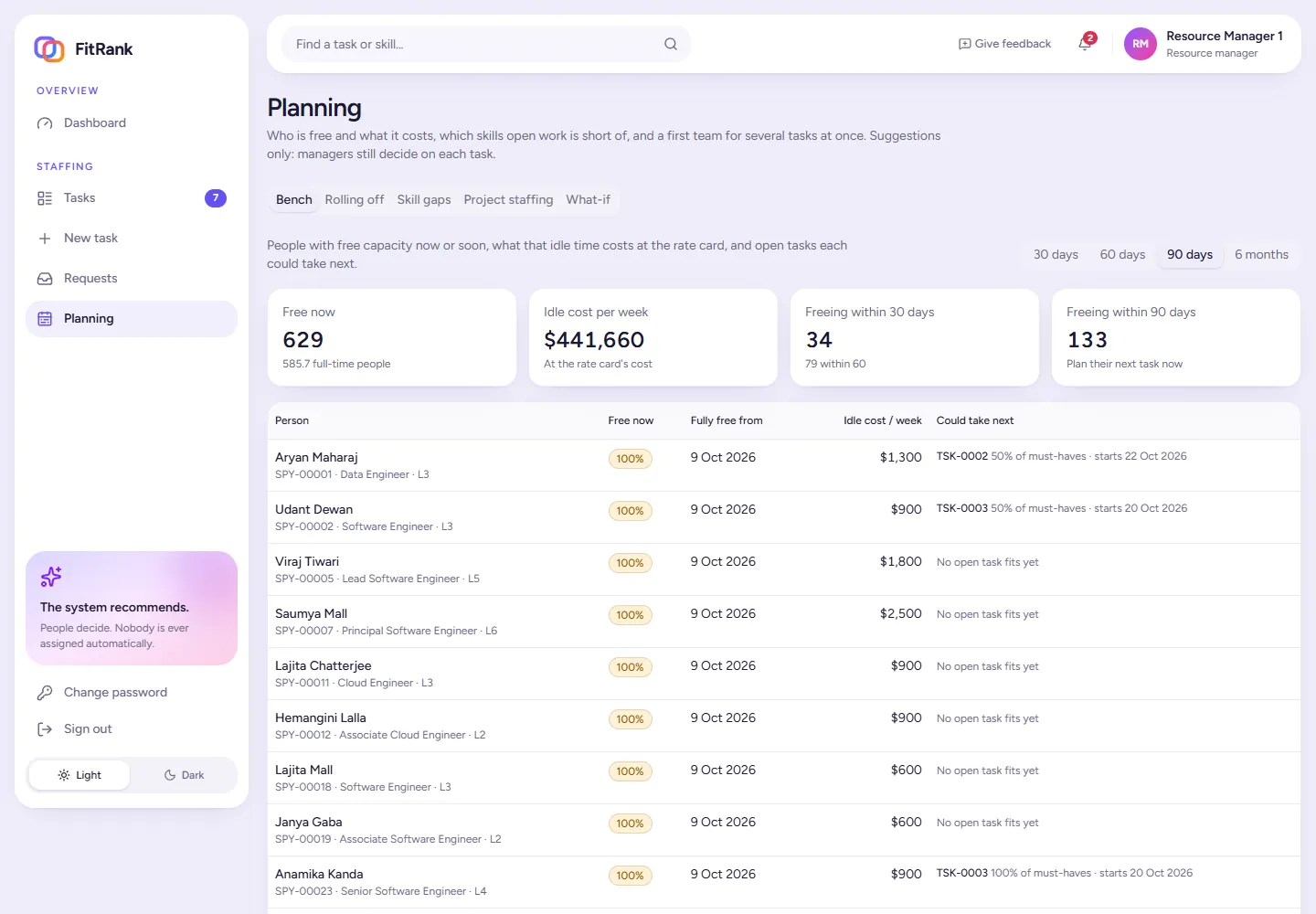Image resolution: width=1316 pixels, height=914 pixels.
Task: Click the RM user avatar
Action: click(x=1141, y=44)
